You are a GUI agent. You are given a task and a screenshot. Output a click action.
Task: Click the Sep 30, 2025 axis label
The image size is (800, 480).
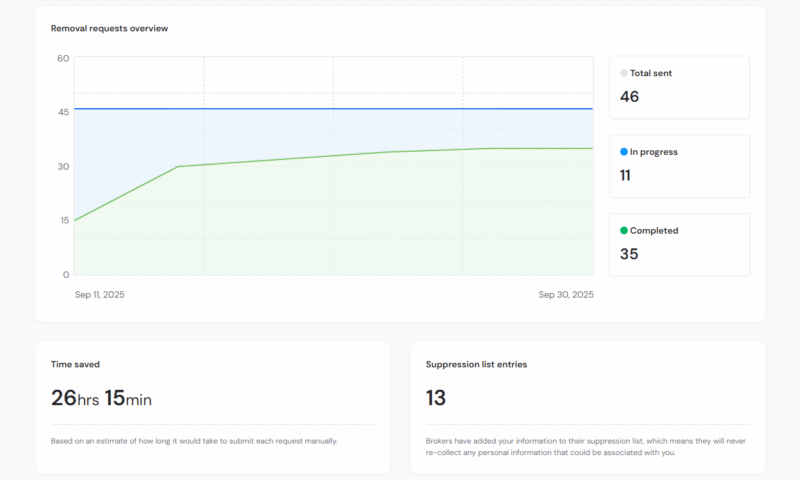pyautogui.click(x=566, y=294)
